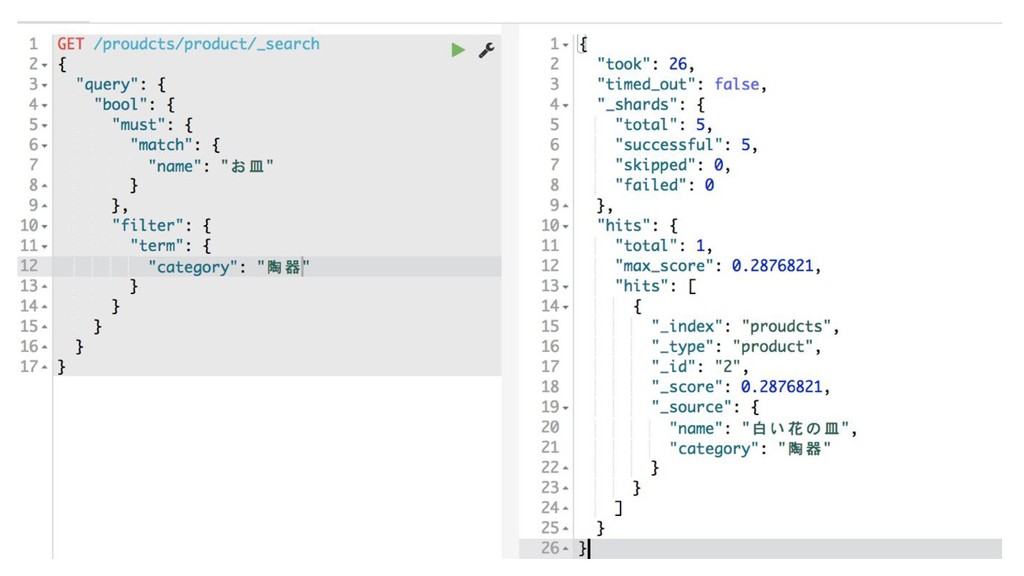
Task: Click the "_index": "proudcts" line
Action: pos(744,327)
